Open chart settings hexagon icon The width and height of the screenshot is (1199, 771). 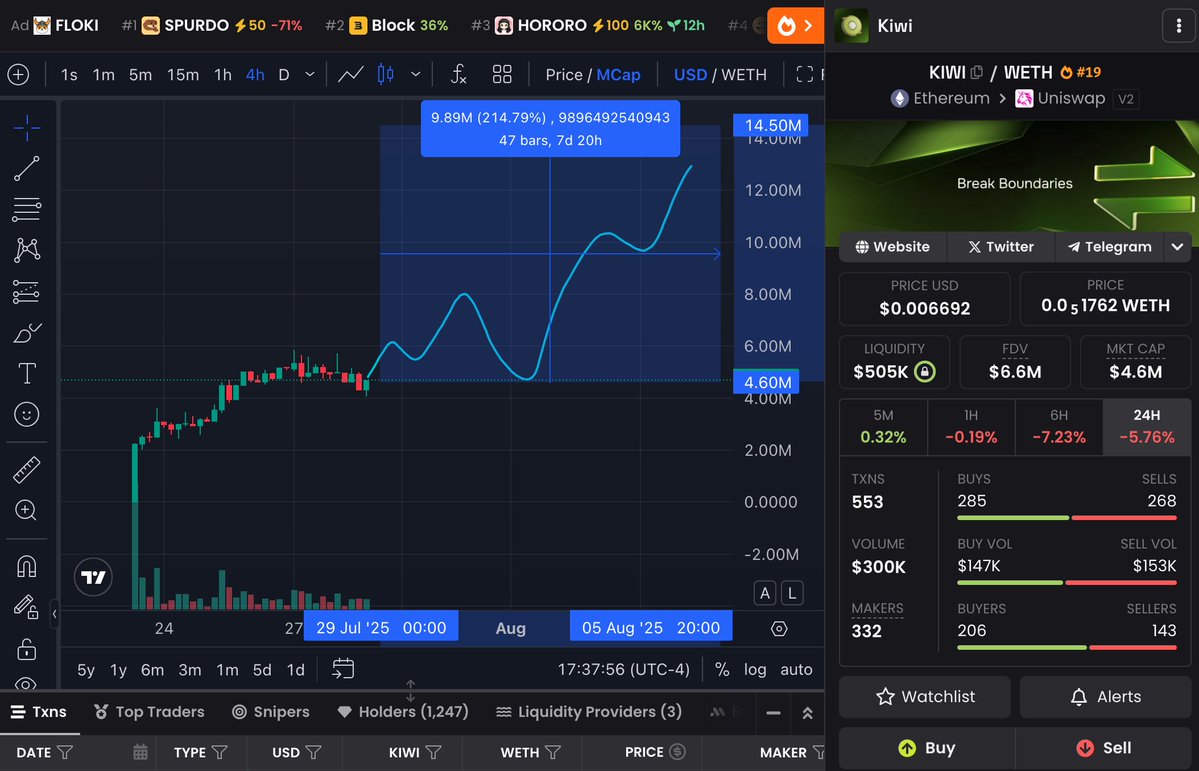pos(779,629)
